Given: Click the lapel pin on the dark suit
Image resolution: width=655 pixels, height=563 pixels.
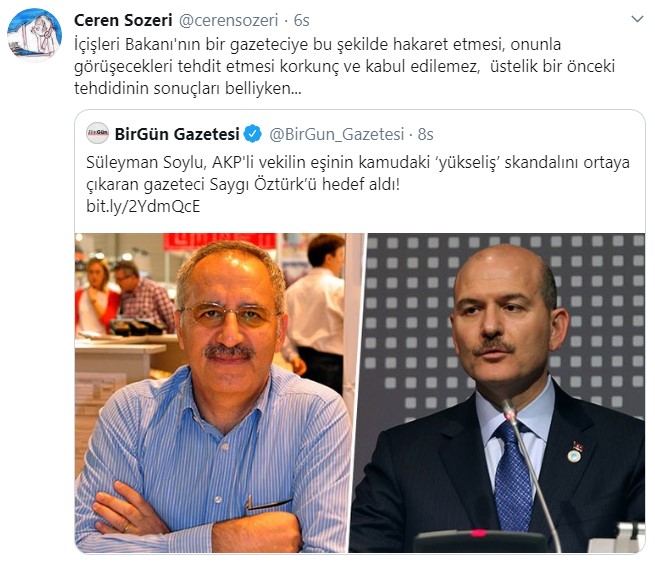Looking at the screenshot, I should (576, 453).
